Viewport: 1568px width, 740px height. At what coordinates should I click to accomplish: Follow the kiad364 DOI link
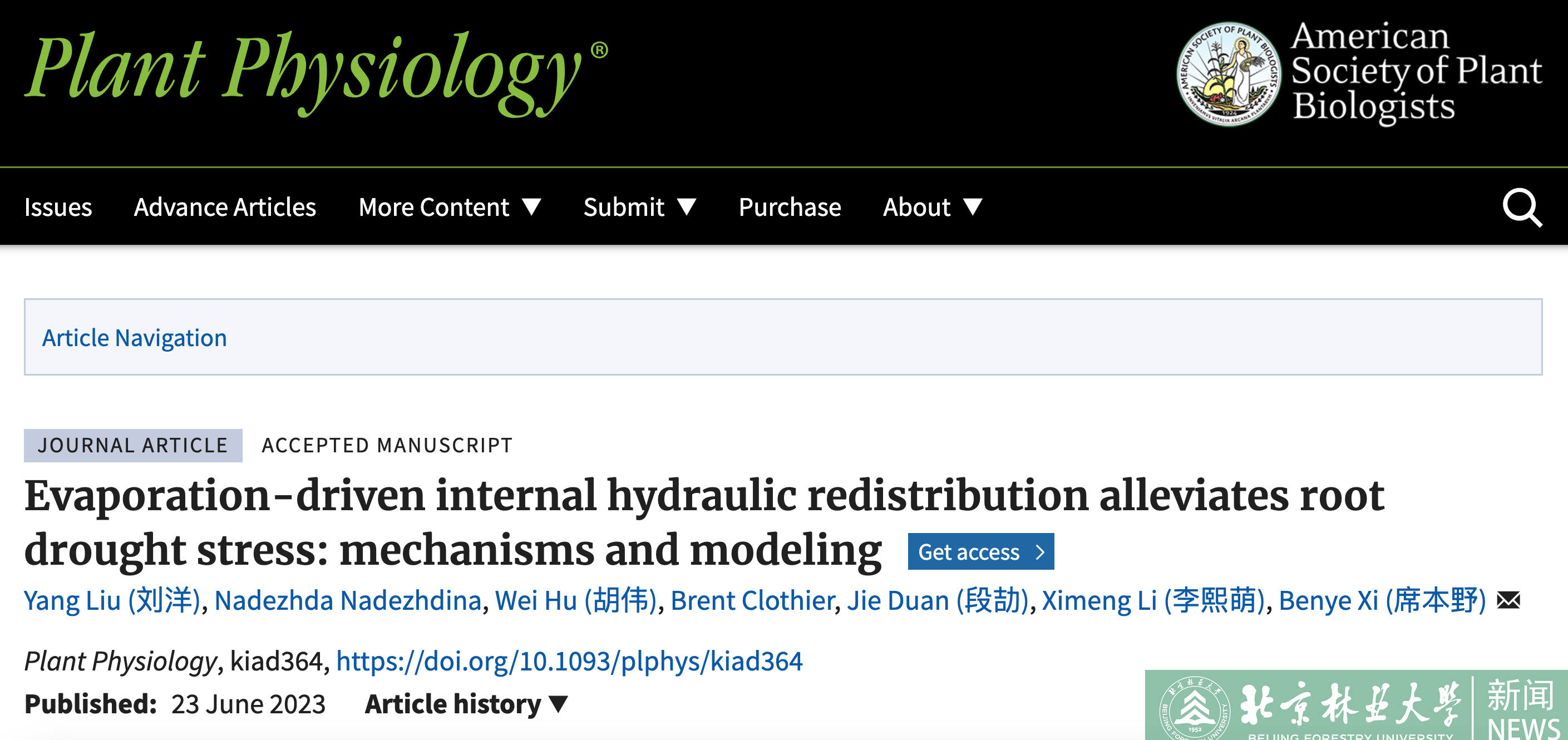pyautogui.click(x=569, y=661)
